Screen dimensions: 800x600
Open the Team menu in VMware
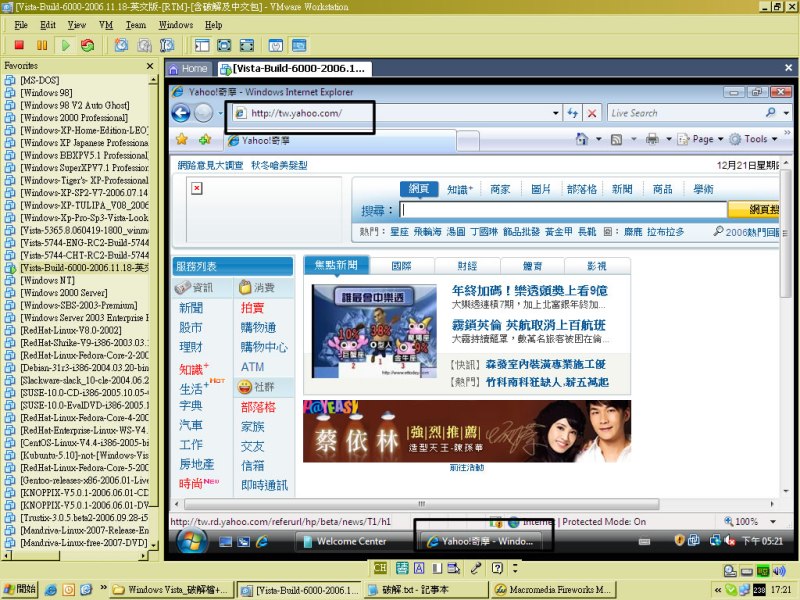(136, 25)
